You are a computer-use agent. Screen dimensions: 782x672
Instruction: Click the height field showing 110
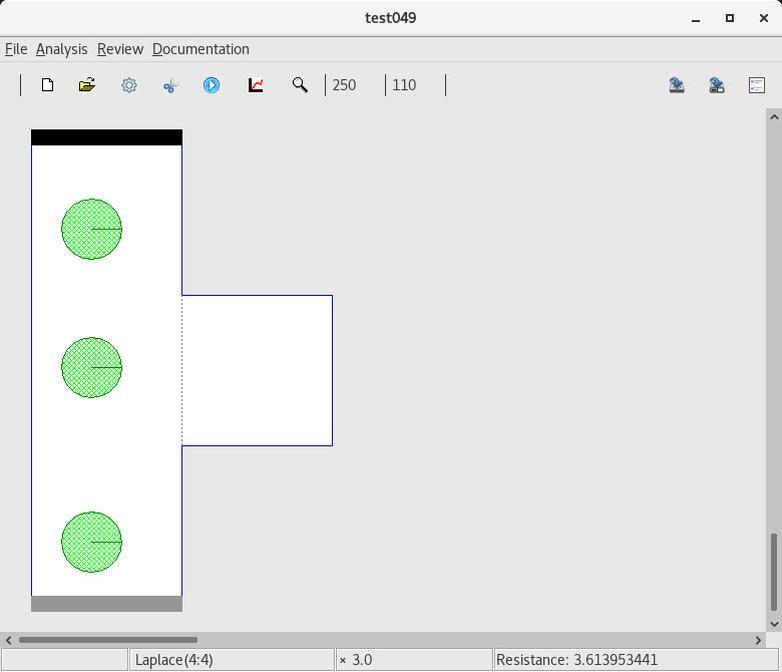(414, 85)
